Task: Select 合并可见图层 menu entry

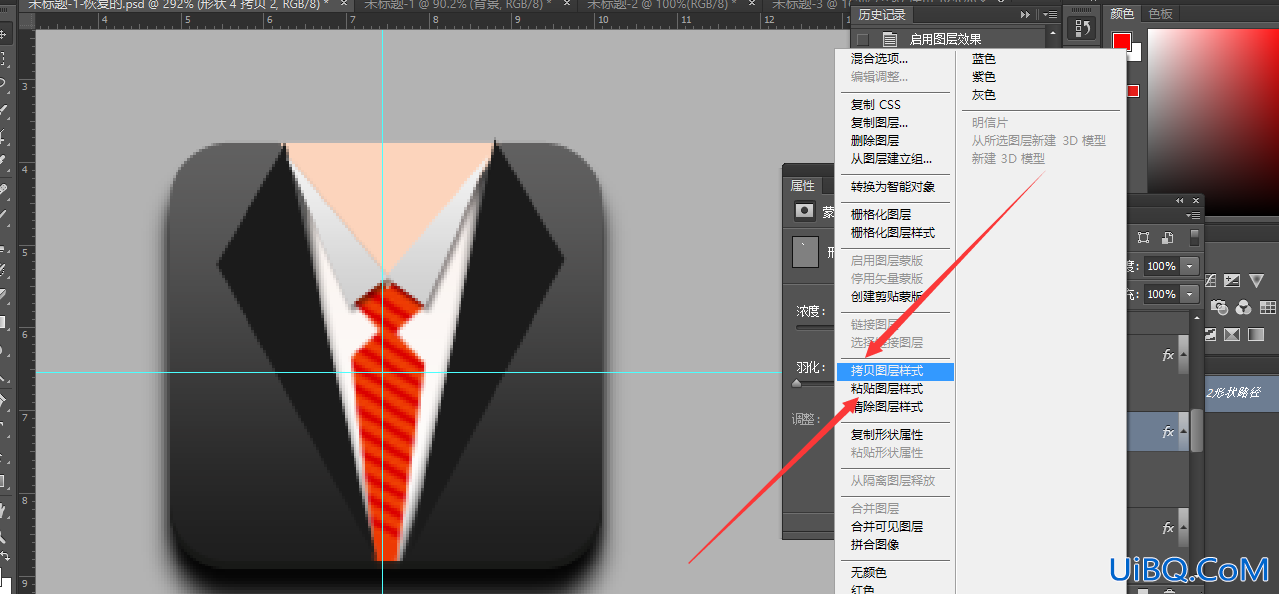Action: [x=887, y=527]
